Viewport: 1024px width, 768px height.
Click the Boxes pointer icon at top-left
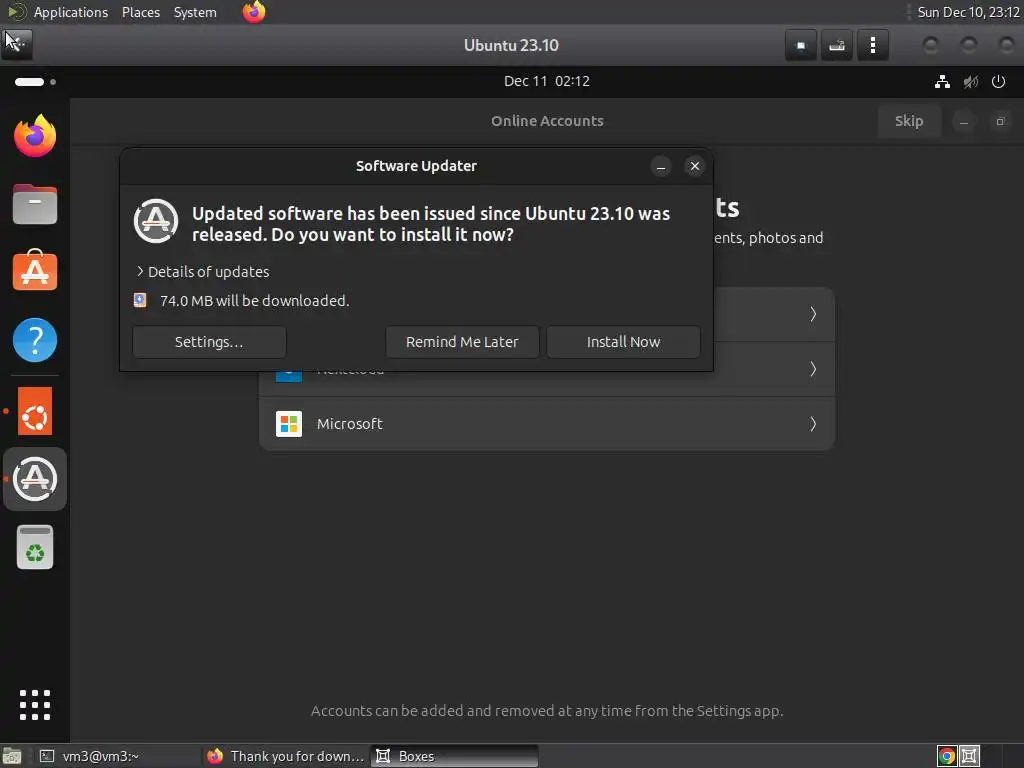[x=16, y=44]
